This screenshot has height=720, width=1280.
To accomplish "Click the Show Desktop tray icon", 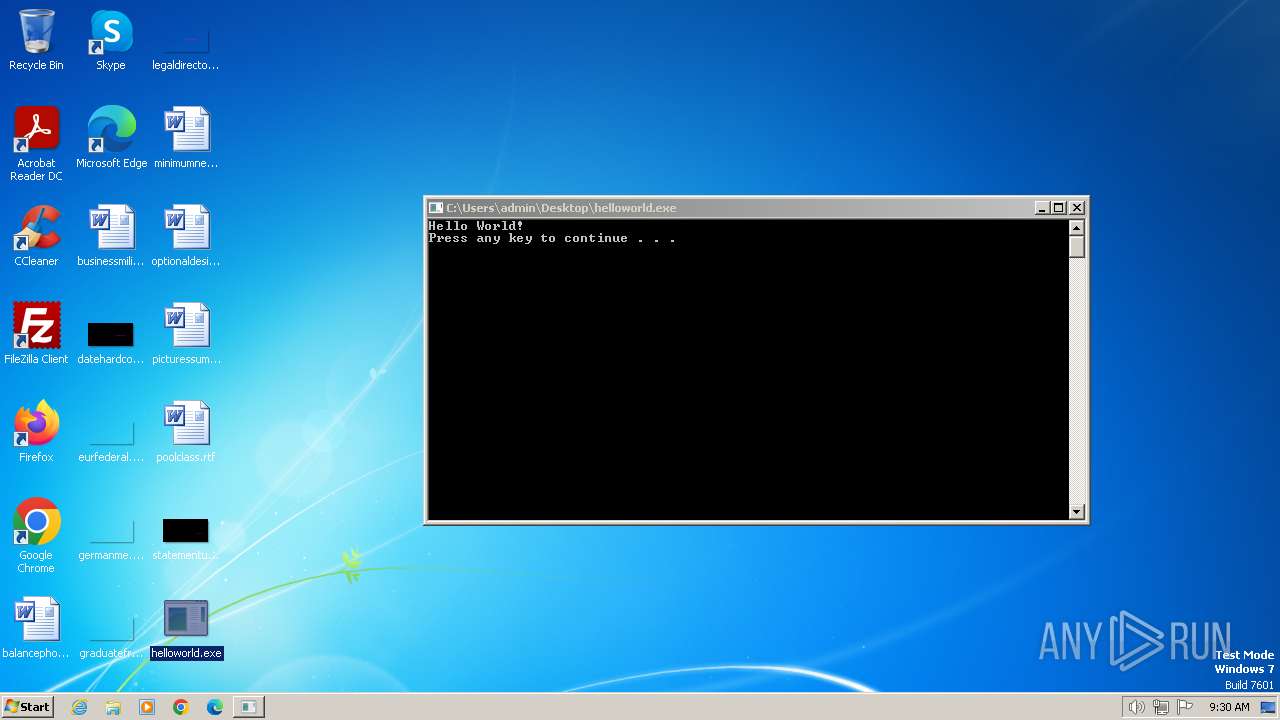I will pos(1268,707).
